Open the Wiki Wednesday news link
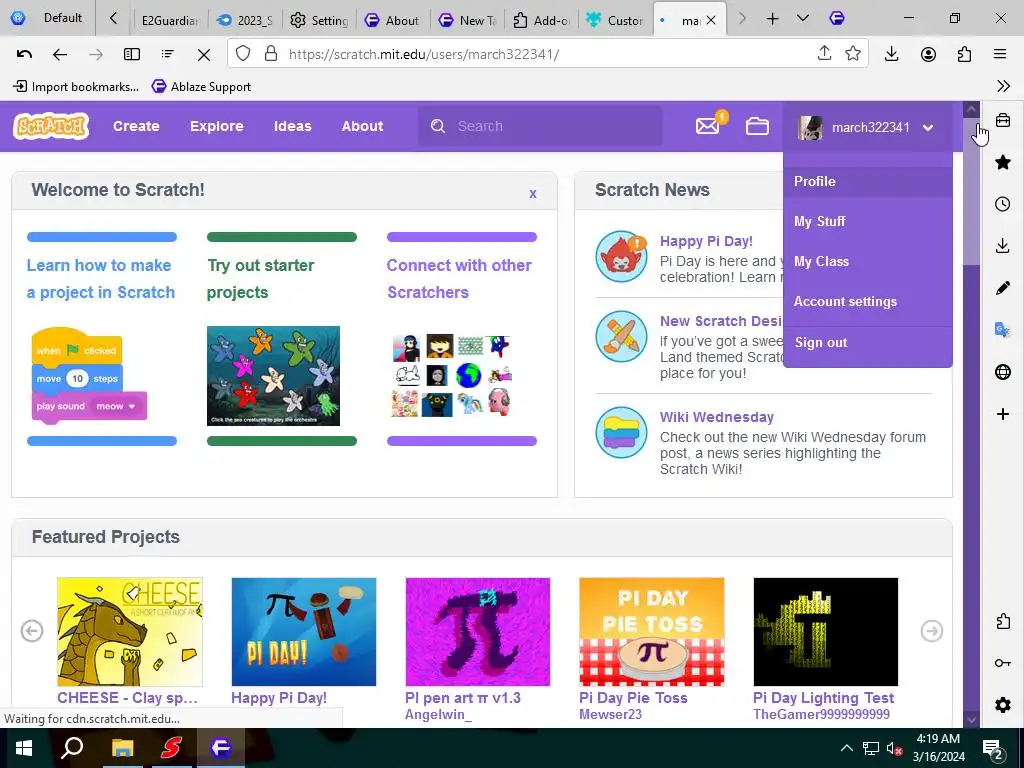This screenshot has height=768, width=1024. point(716,417)
